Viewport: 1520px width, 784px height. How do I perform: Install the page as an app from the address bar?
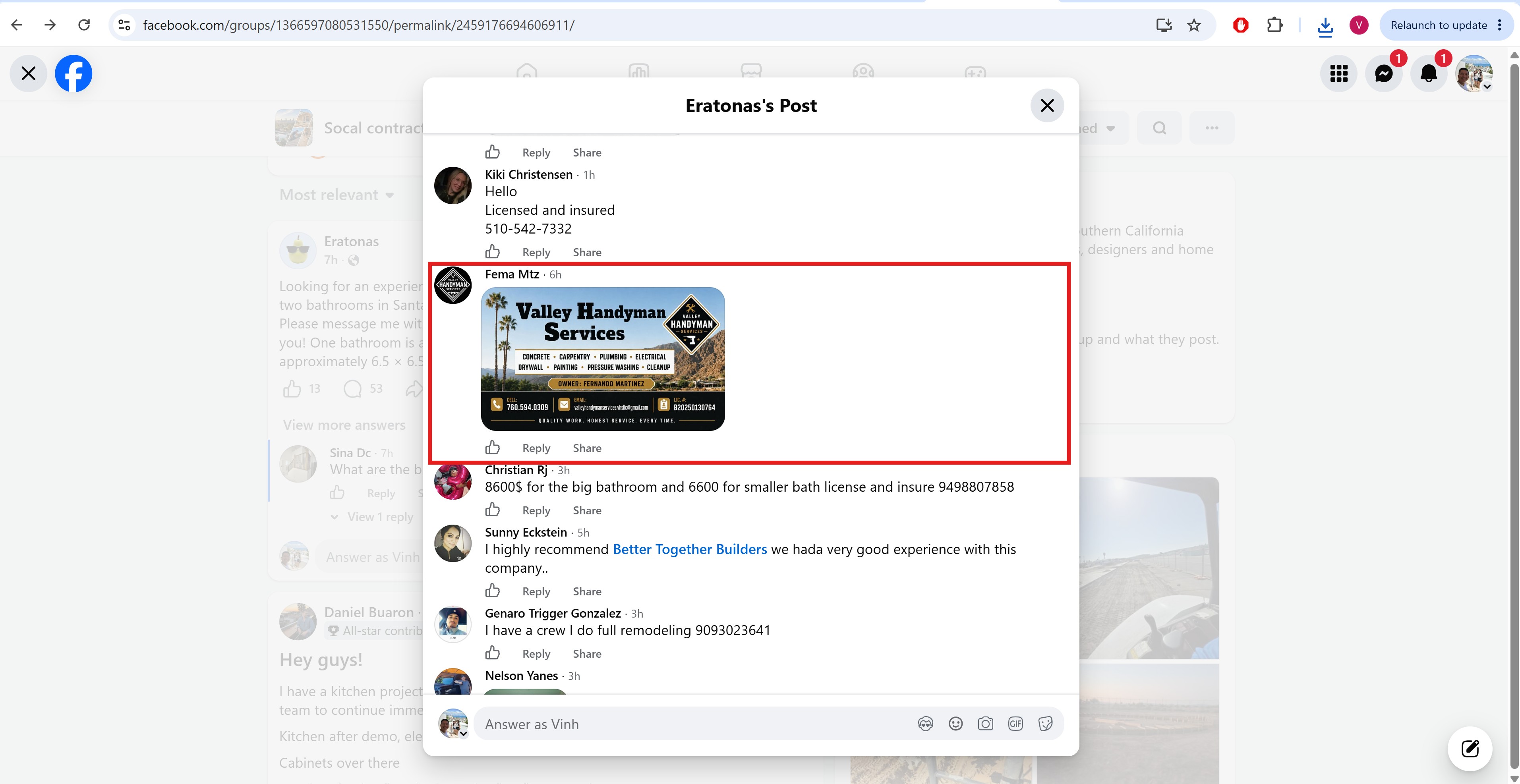1164,25
